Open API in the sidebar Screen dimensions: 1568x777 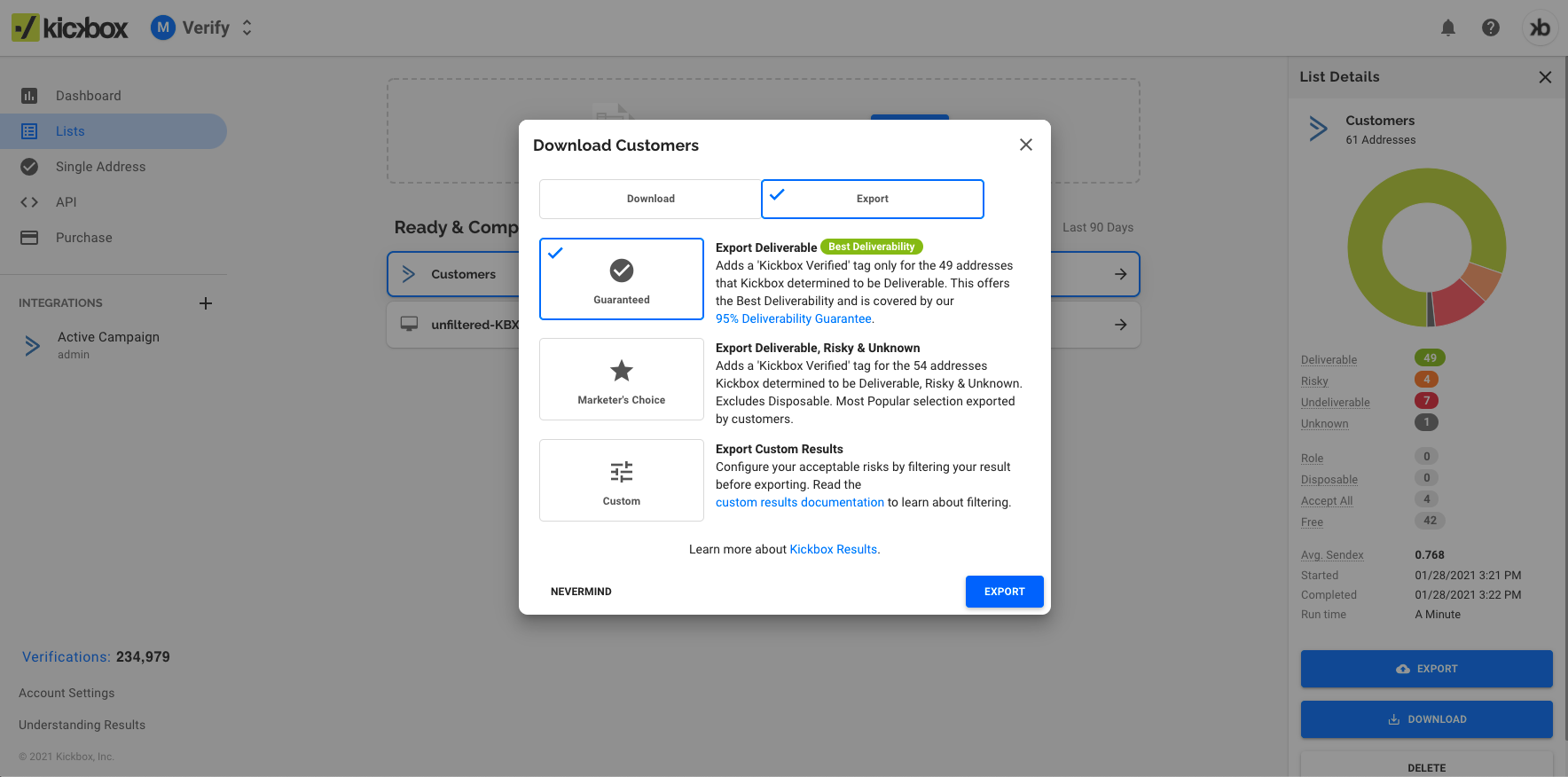114,202
